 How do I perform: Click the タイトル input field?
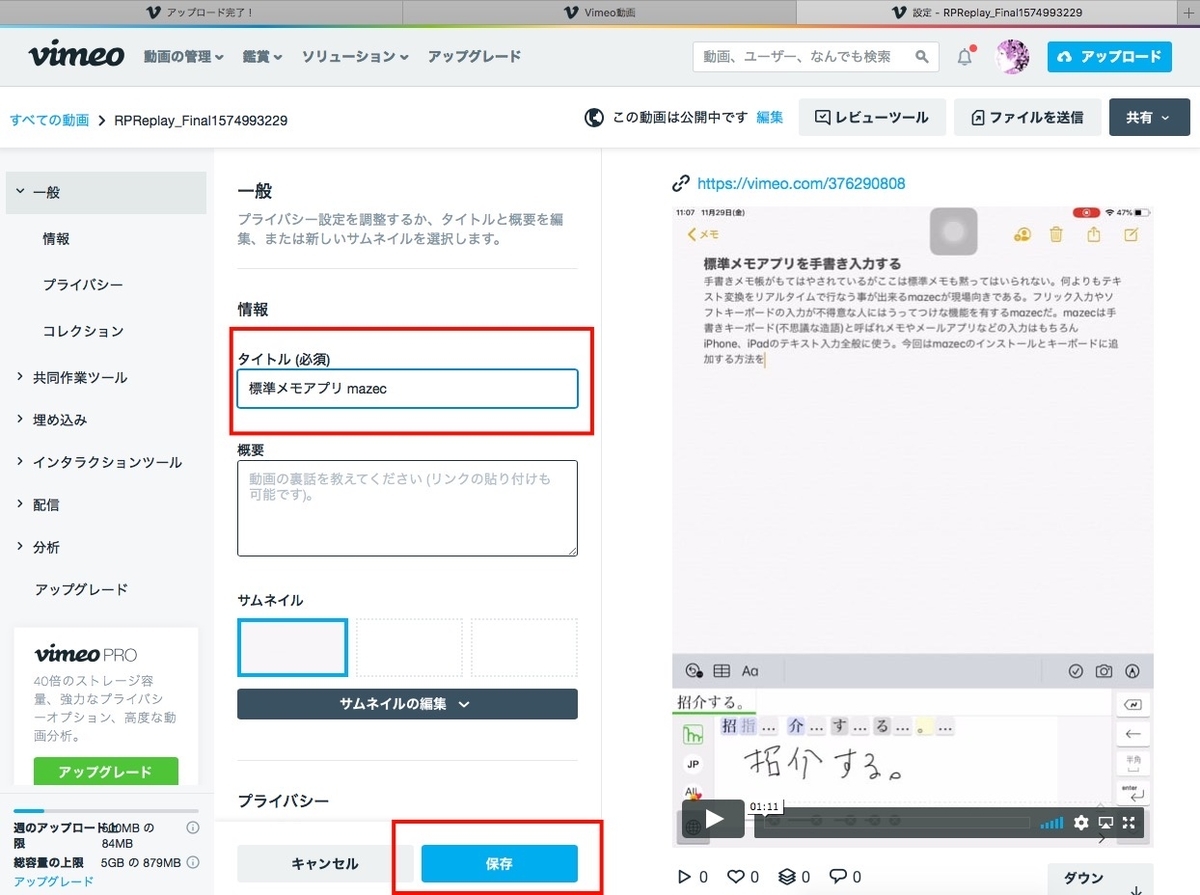pyautogui.click(x=407, y=389)
